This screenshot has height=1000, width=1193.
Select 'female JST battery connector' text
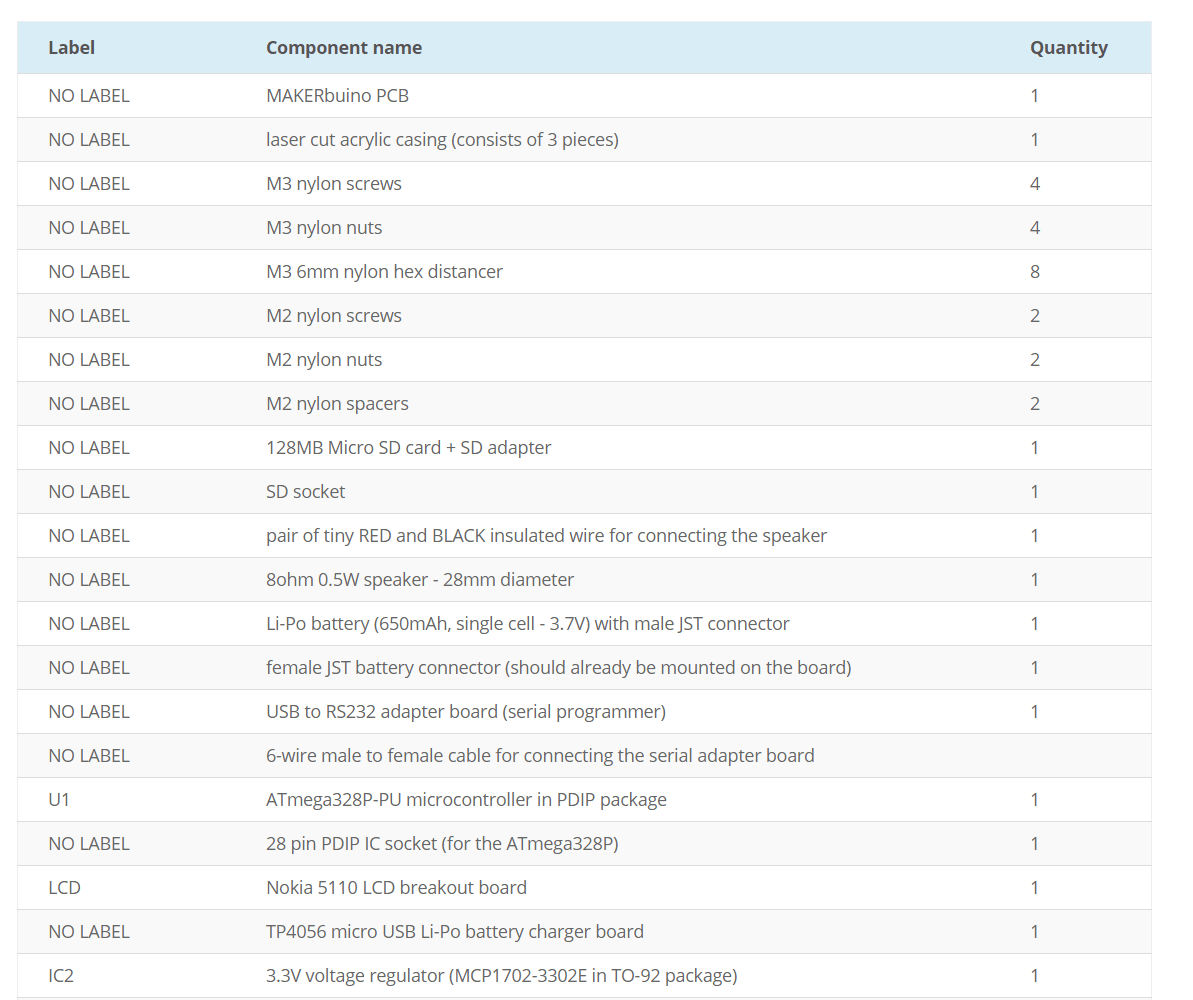point(558,667)
